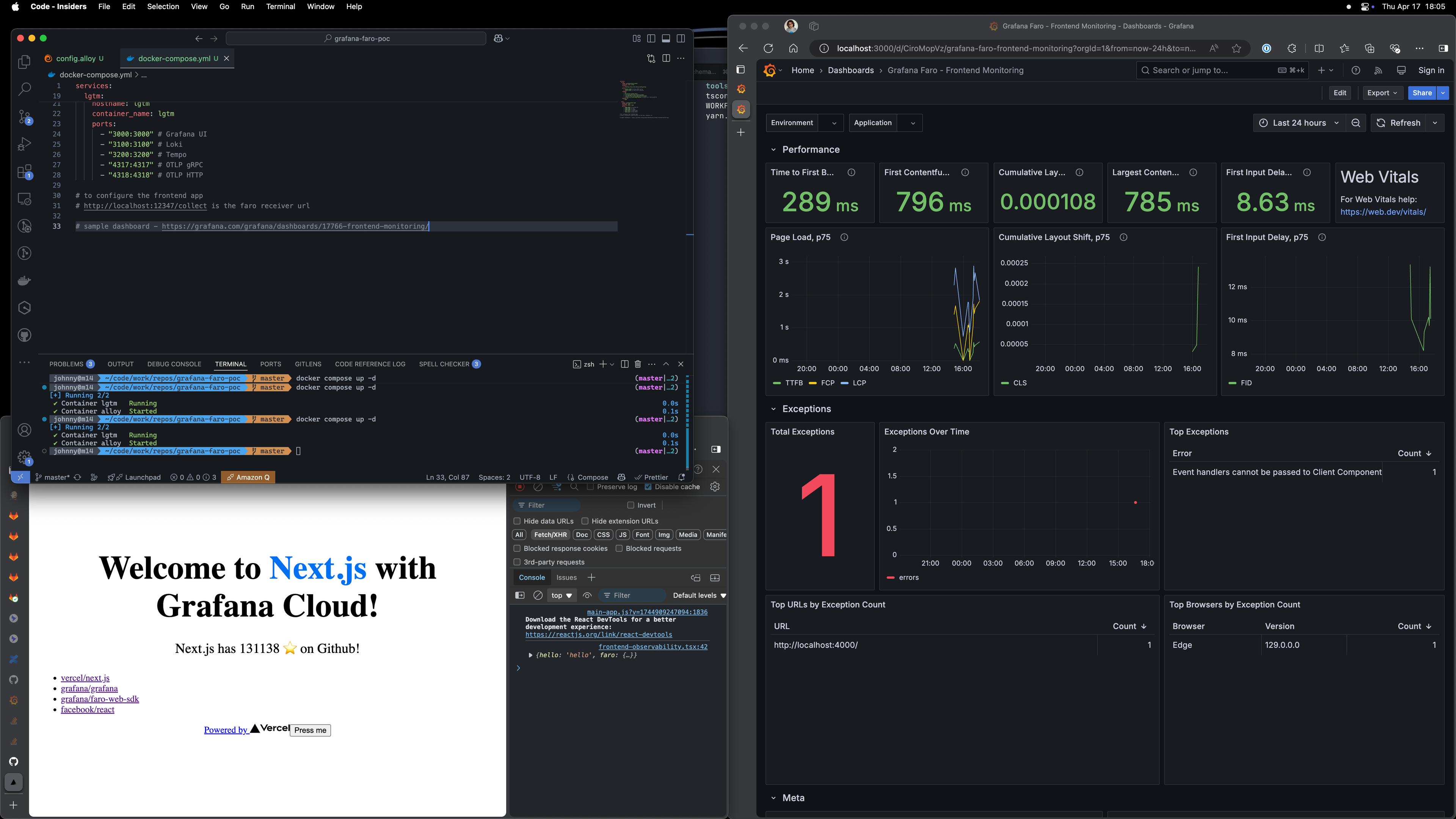Image resolution: width=1456 pixels, height=819 pixels.
Task: Click Sign in on Grafana
Action: [1431, 70]
